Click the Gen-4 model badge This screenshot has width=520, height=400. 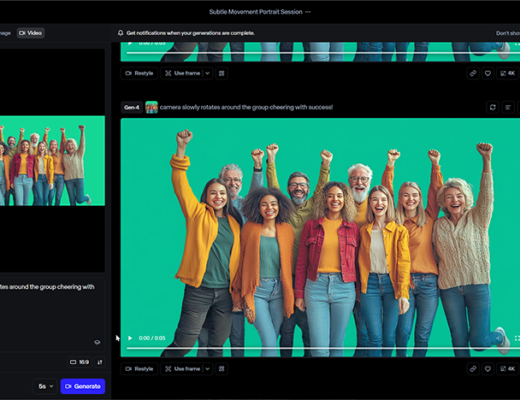pos(132,107)
